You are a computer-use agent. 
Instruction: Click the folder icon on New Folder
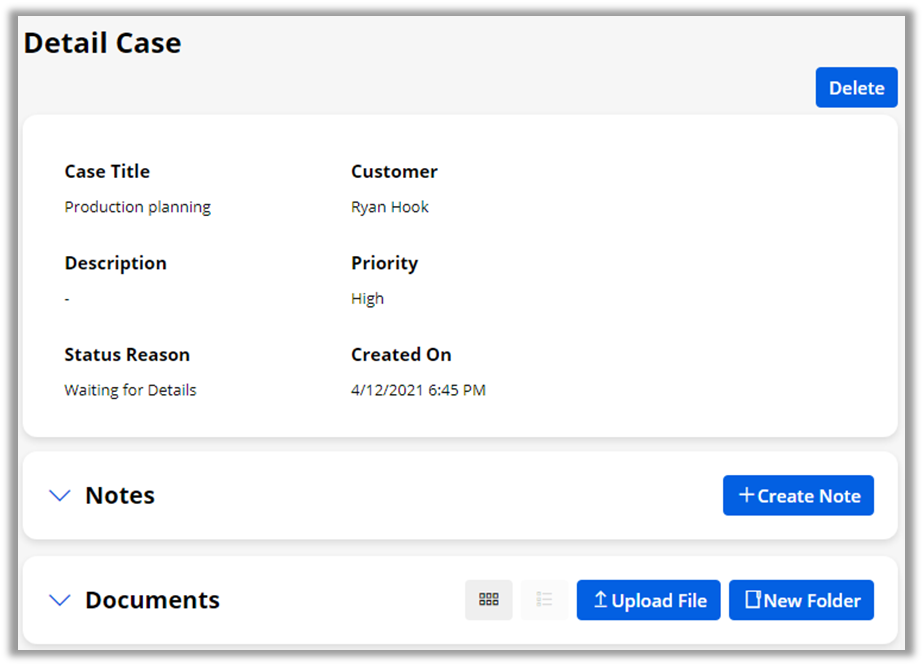(753, 600)
